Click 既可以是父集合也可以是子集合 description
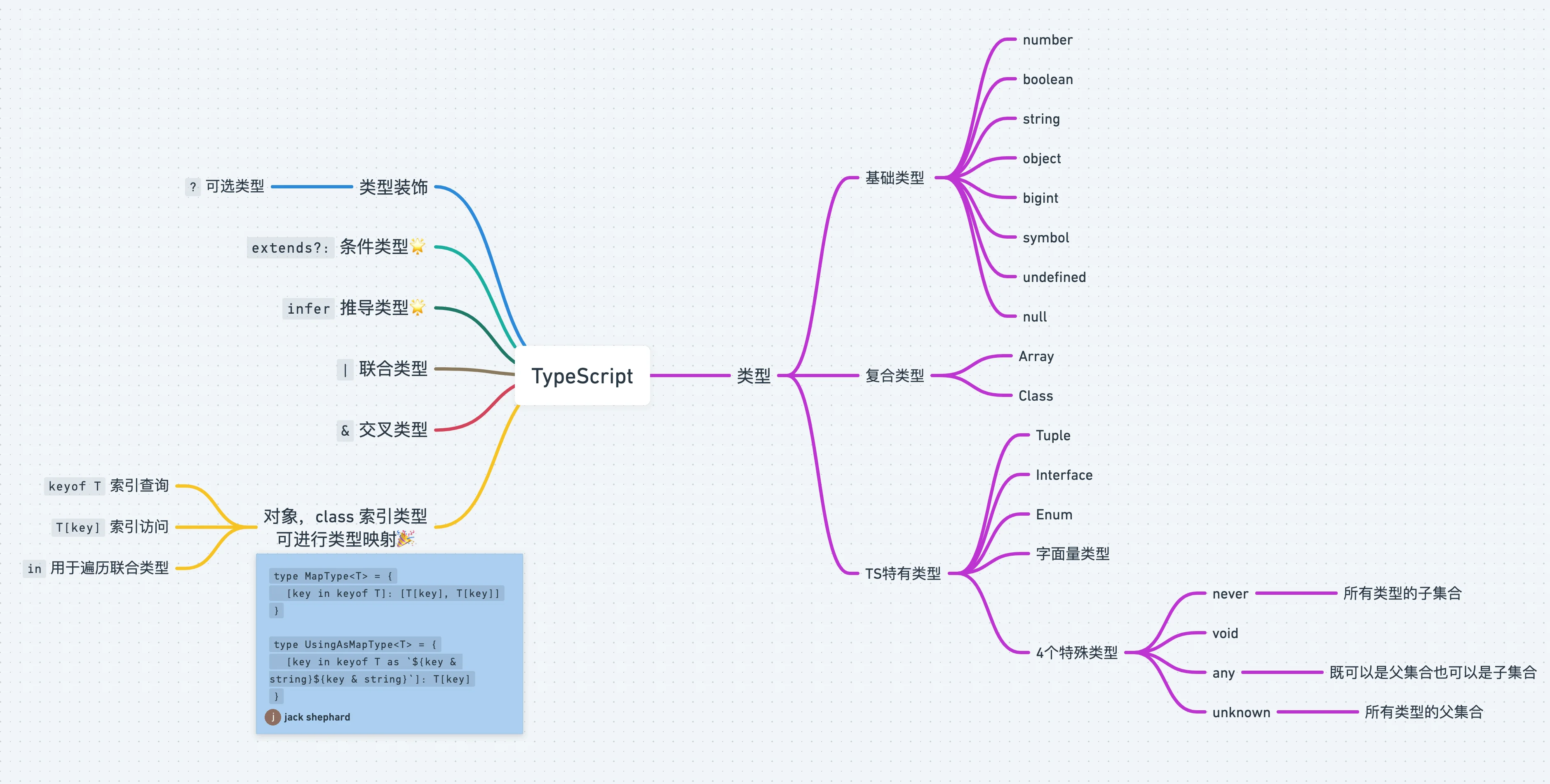The height and width of the screenshot is (784, 1550). (x=1433, y=672)
